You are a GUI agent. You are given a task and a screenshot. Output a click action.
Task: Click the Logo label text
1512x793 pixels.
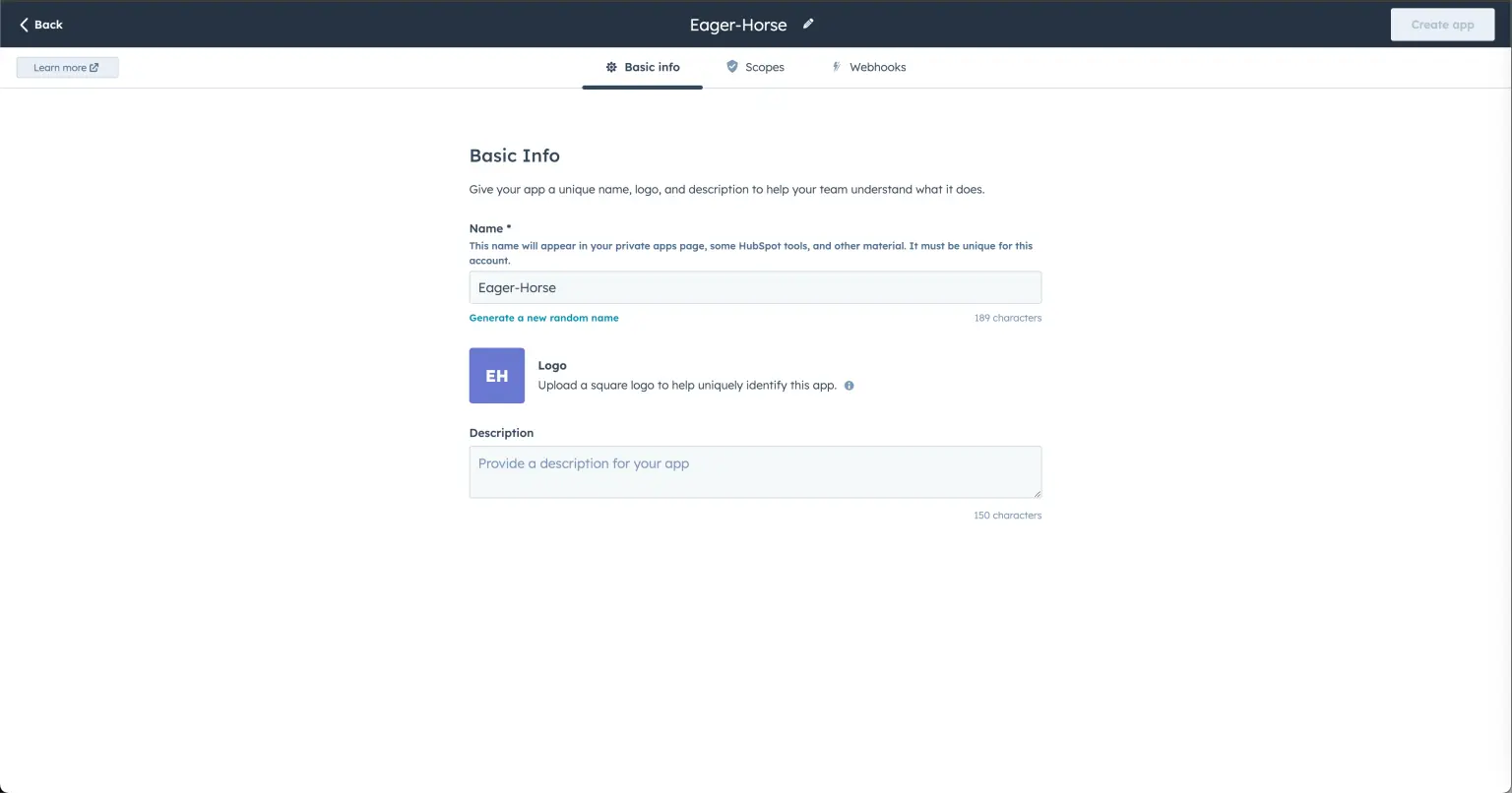pos(552,365)
